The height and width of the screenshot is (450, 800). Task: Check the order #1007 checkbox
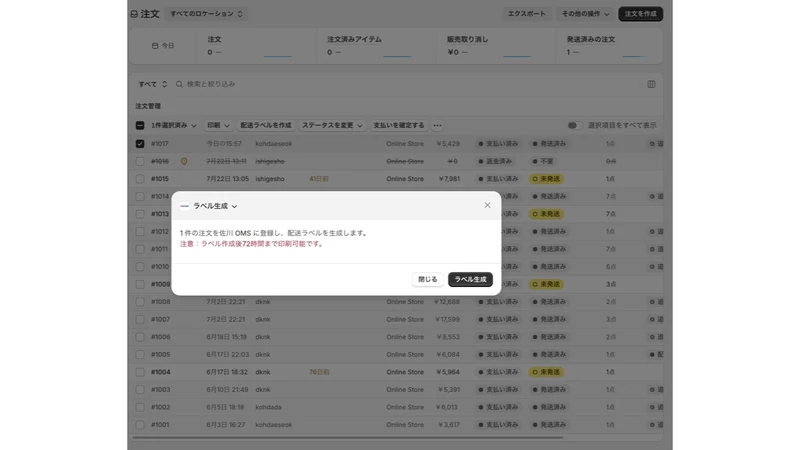coord(140,319)
